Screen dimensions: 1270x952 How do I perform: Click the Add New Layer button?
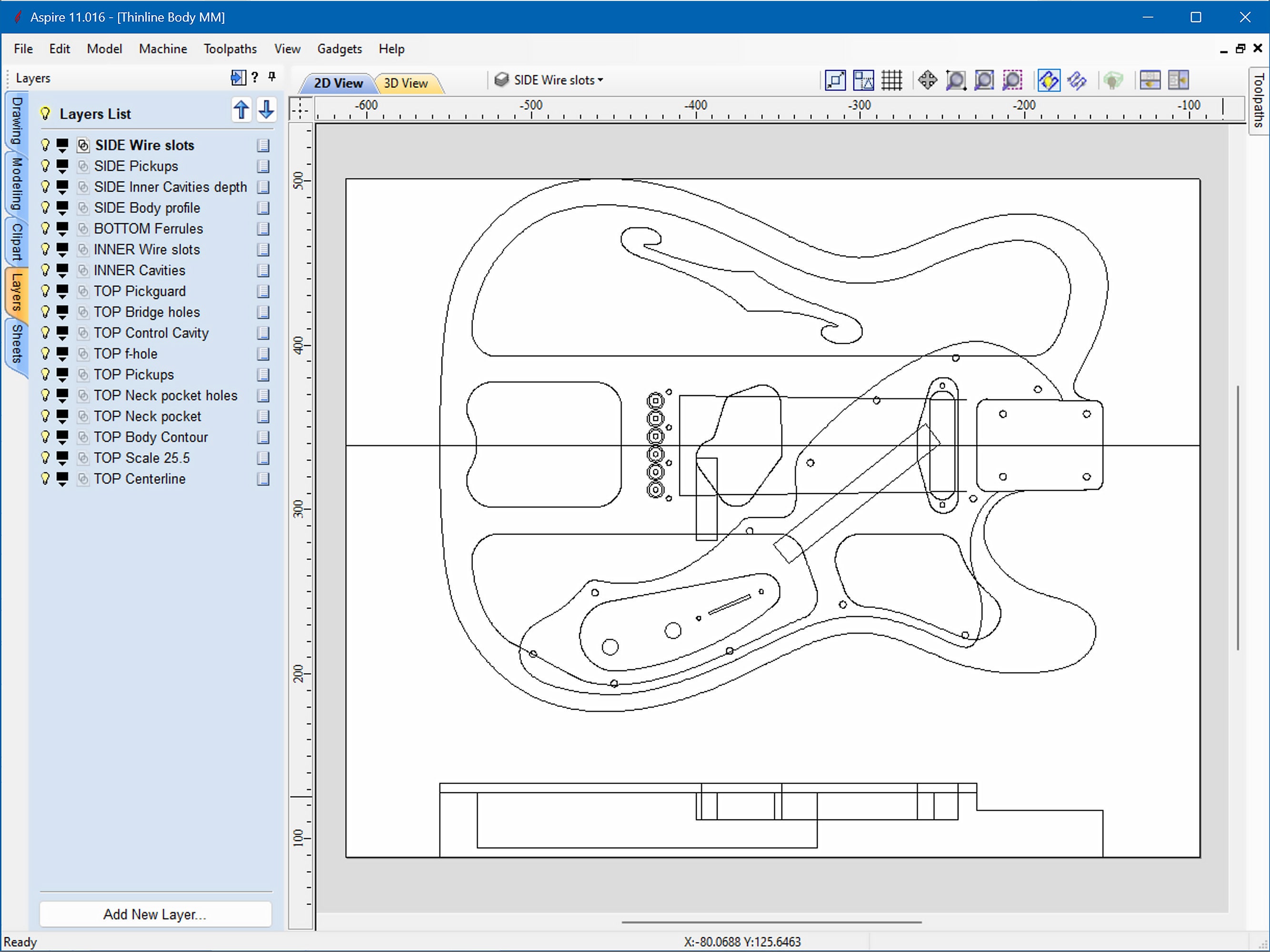coord(155,914)
